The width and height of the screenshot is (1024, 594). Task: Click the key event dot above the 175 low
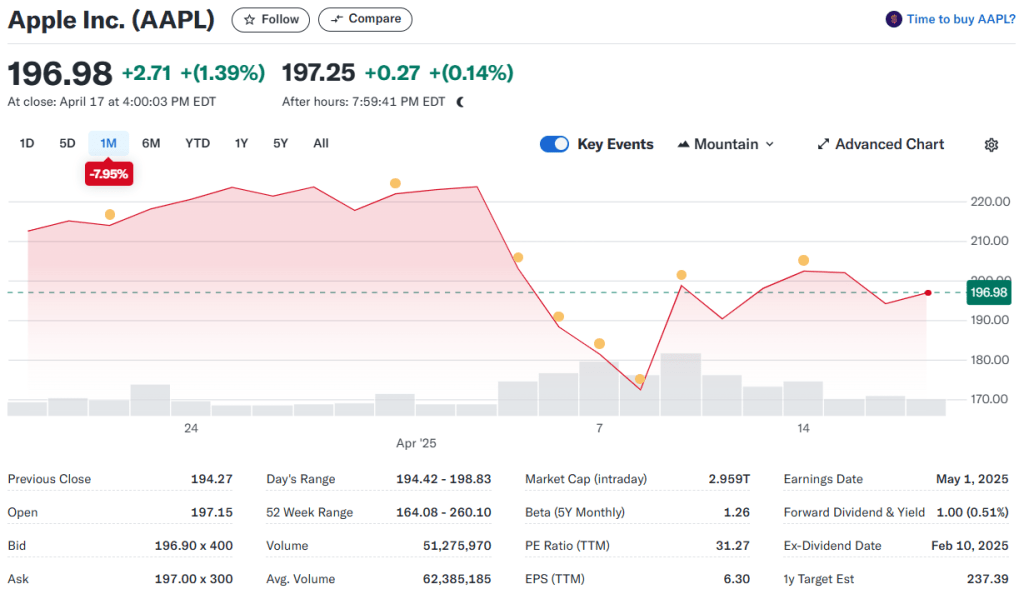tap(640, 379)
